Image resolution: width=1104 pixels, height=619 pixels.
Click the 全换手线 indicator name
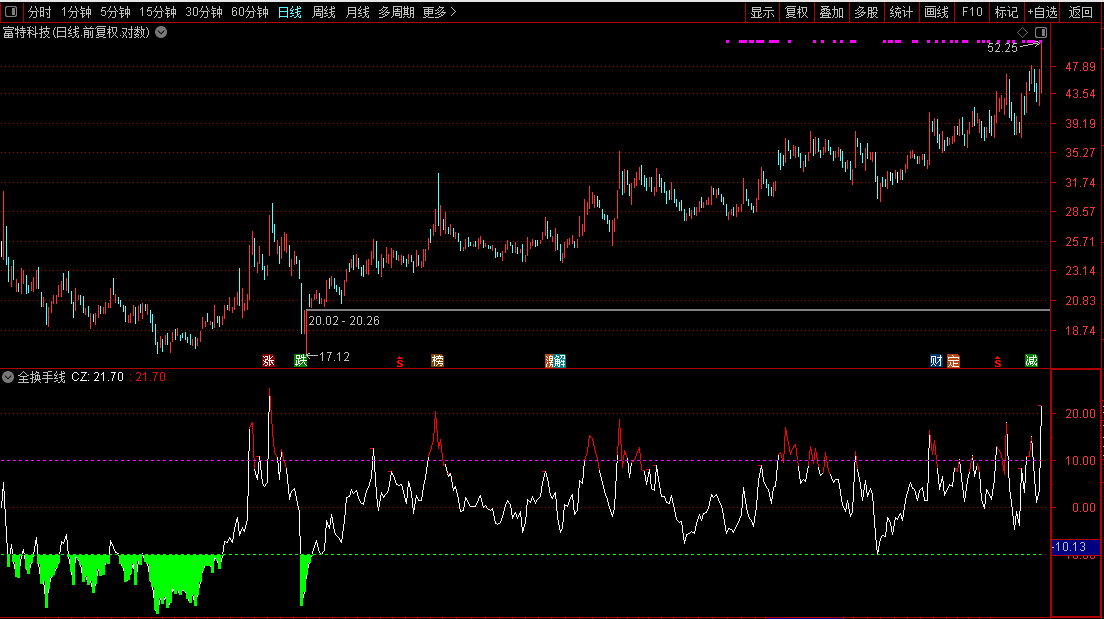click(42, 377)
